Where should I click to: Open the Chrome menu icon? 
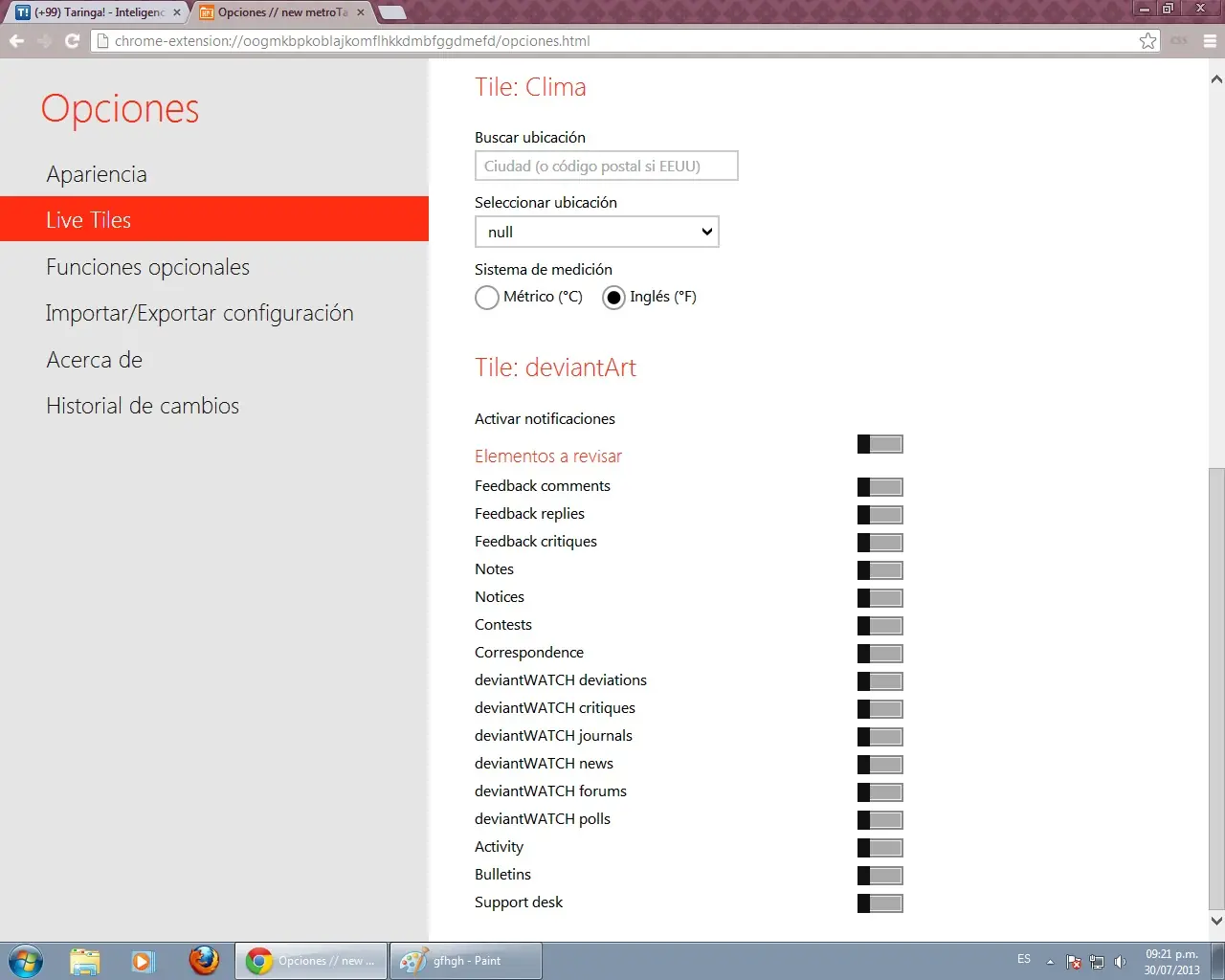coord(1210,40)
